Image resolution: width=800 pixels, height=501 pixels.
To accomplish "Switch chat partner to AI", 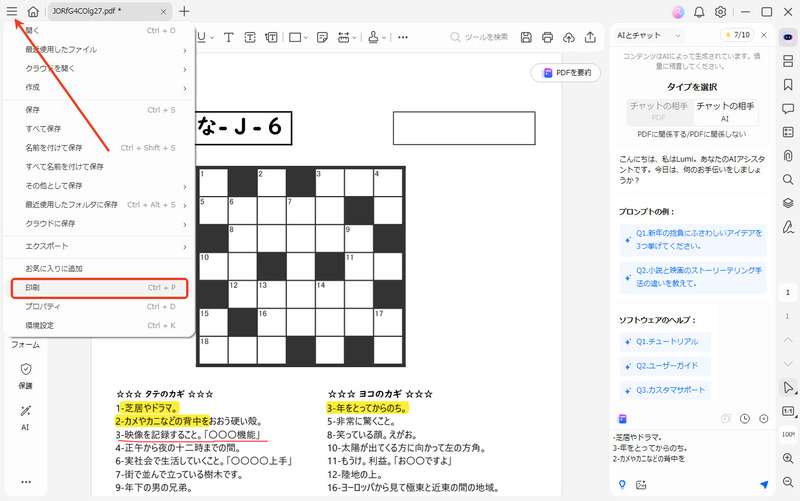I will [x=725, y=111].
